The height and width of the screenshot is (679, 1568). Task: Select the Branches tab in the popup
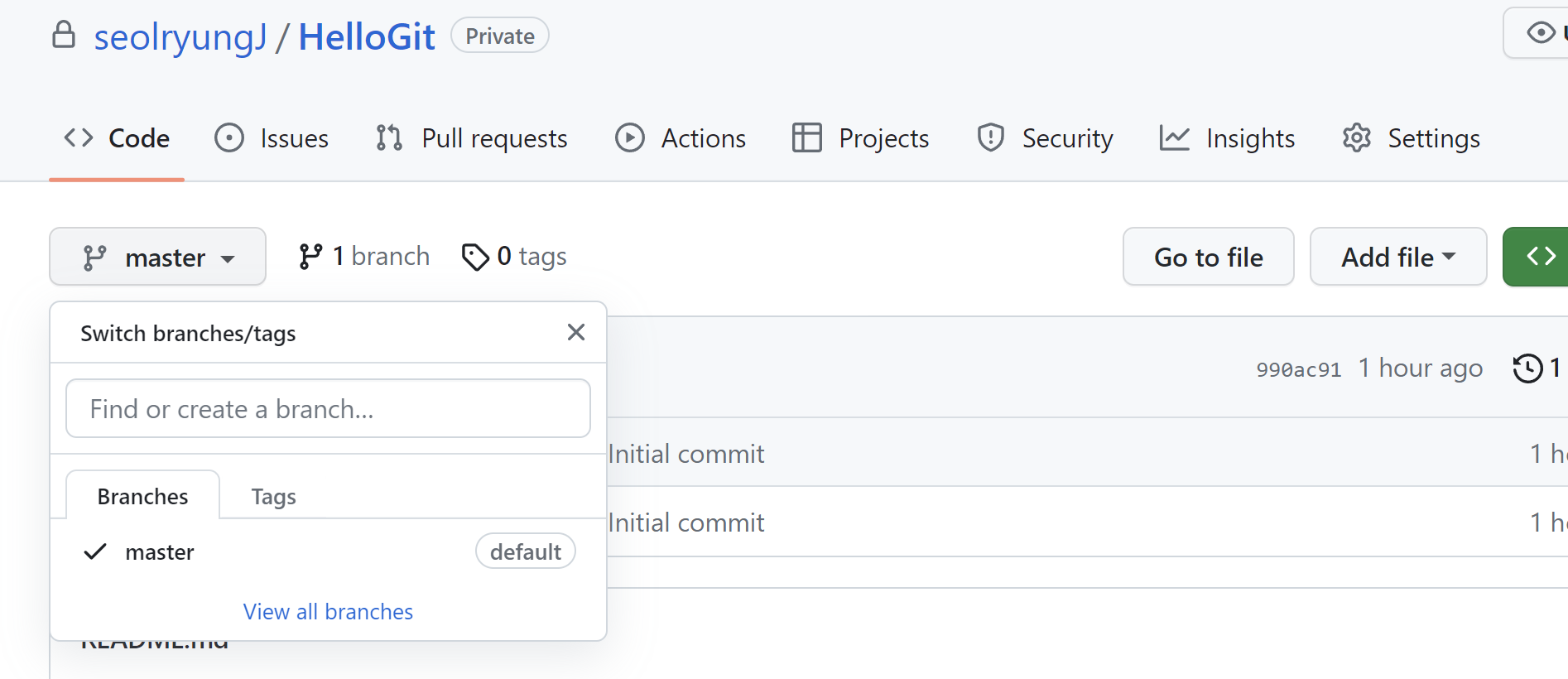pyautogui.click(x=142, y=496)
